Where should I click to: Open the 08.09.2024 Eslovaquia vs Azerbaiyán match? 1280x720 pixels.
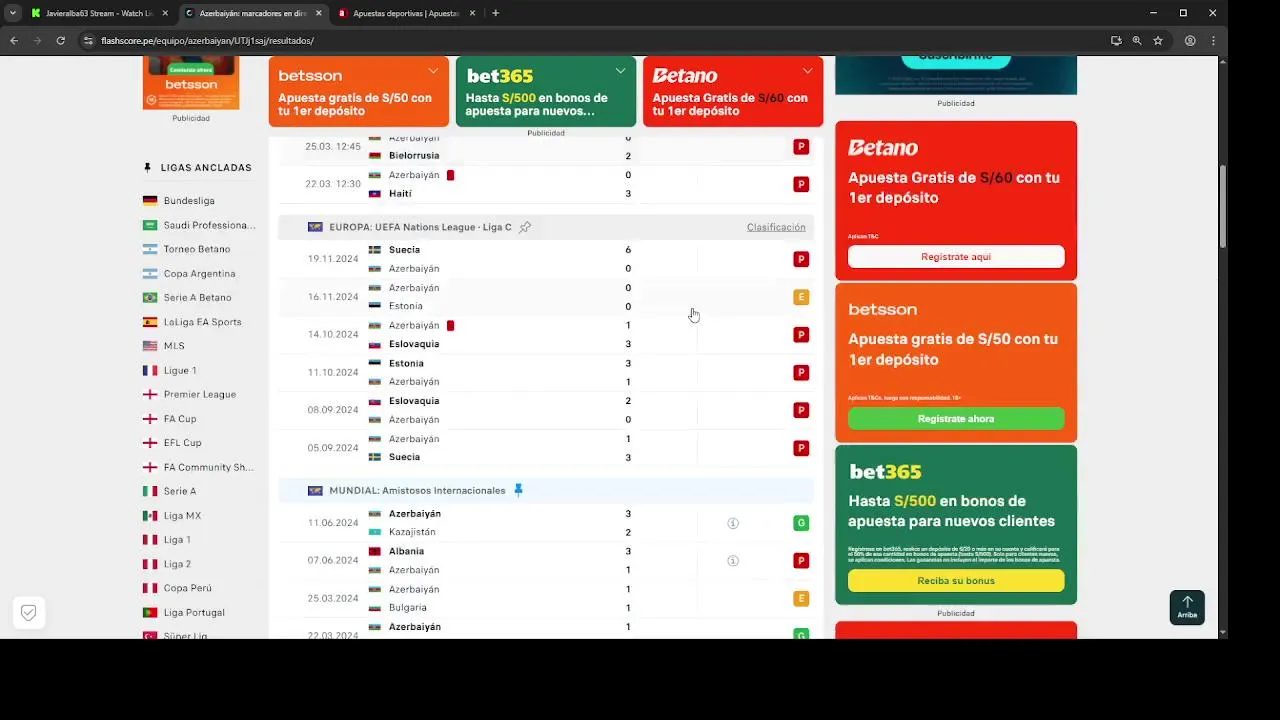pyautogui.click(x=546, y=410)
